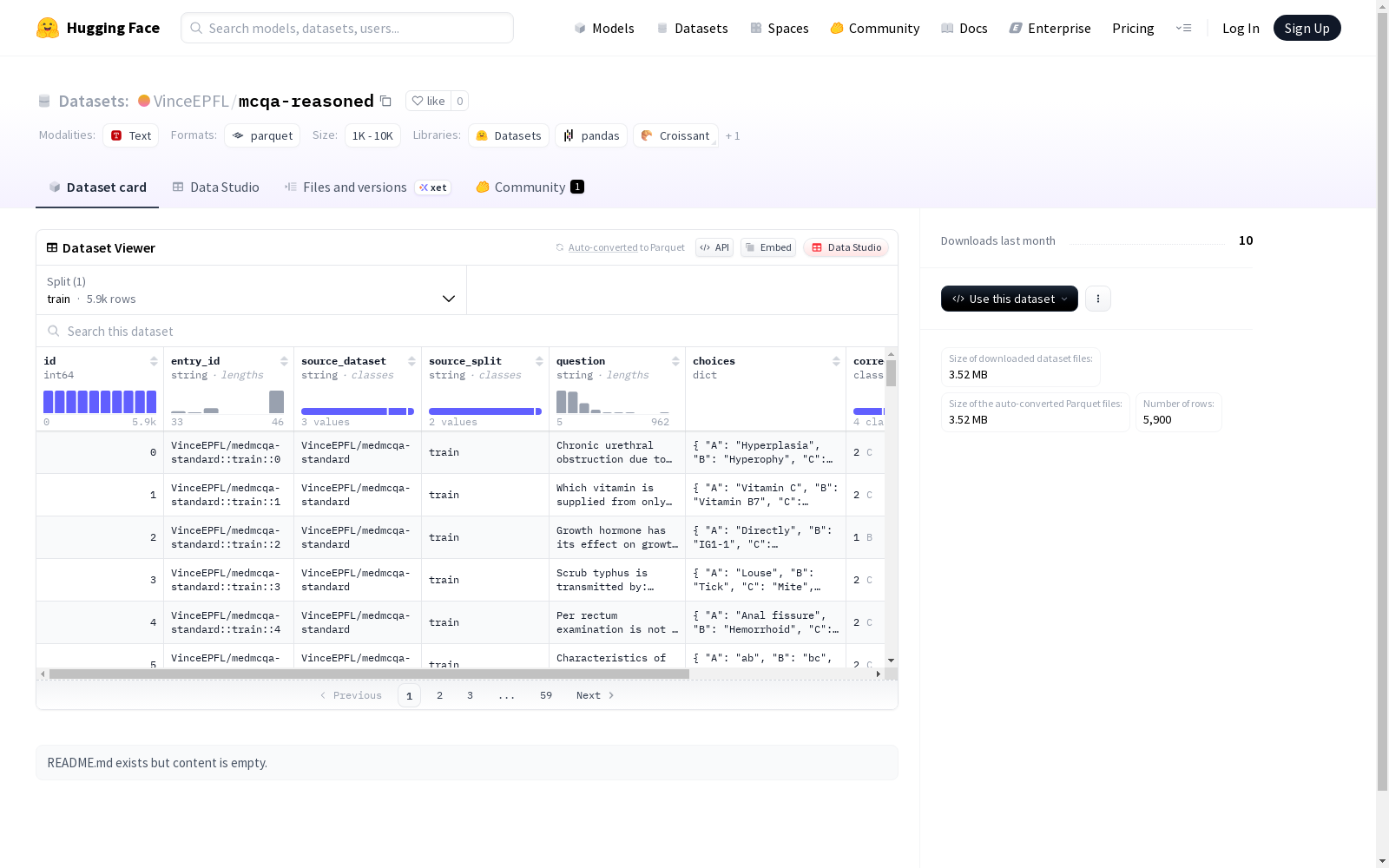Jump to page 59 of the table
Image resolution: width=1389 pixels, height=868 pixels.
pos(546,695)
